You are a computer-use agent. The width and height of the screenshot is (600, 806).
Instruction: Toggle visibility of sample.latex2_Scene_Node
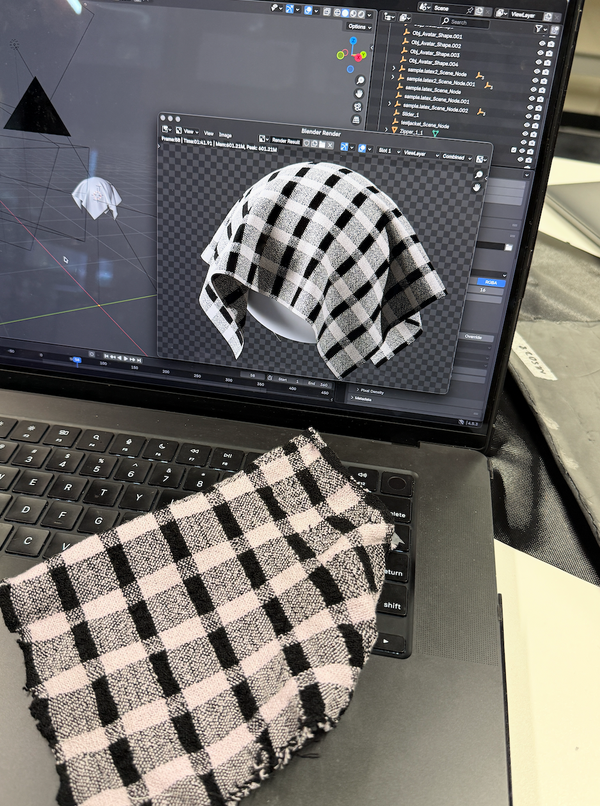point(537,72)
